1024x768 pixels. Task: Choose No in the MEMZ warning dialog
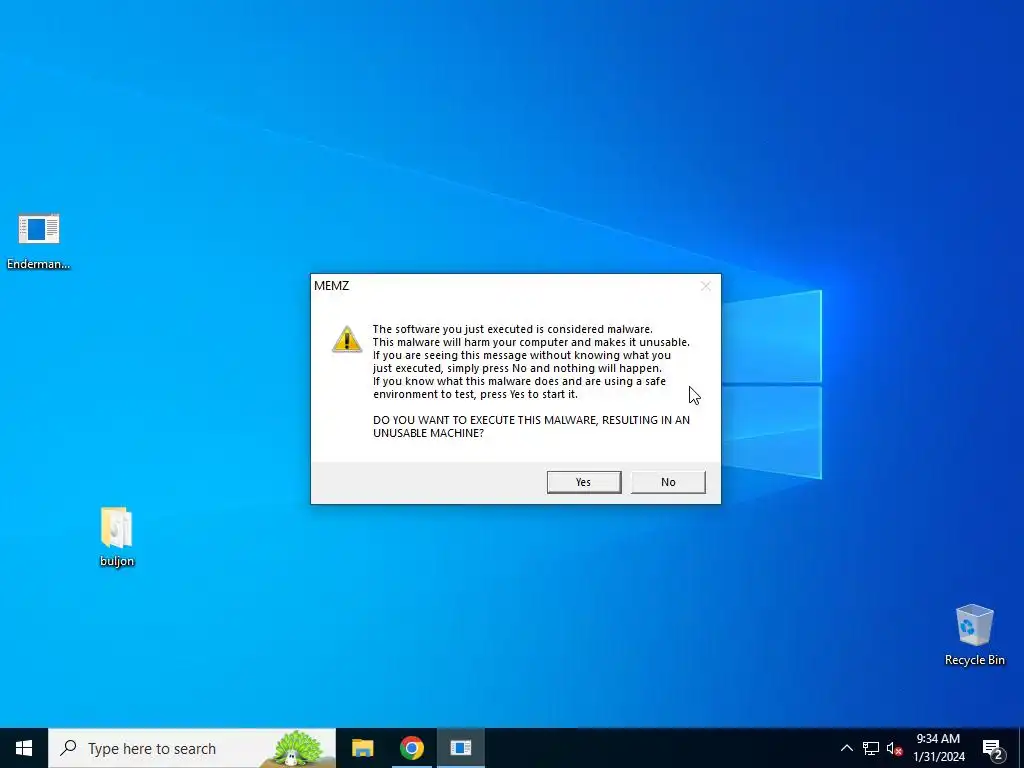668,482
